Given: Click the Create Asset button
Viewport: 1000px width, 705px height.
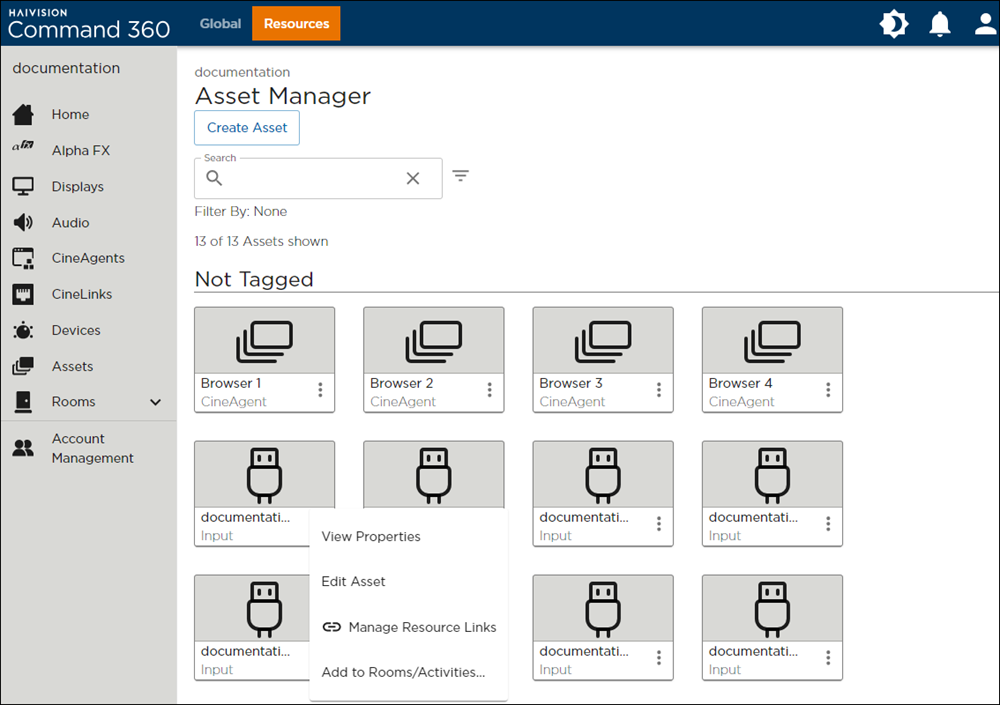Looking at the screenshot, I should pos(246,128).
